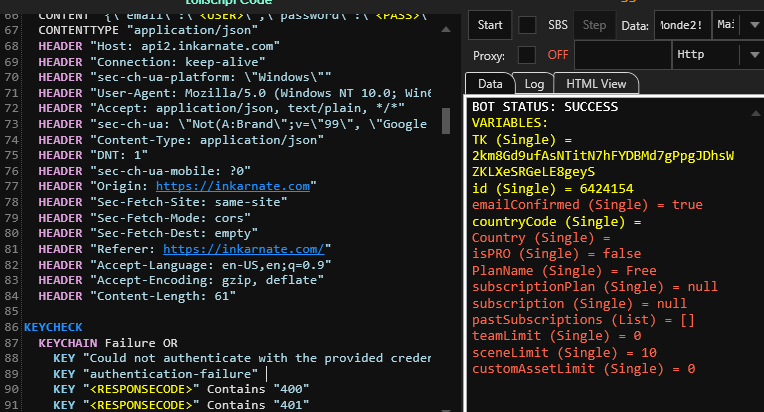The height and width of the screenshot is (412, 764).
Task: Click the proxy address input field
Action: 623,55
